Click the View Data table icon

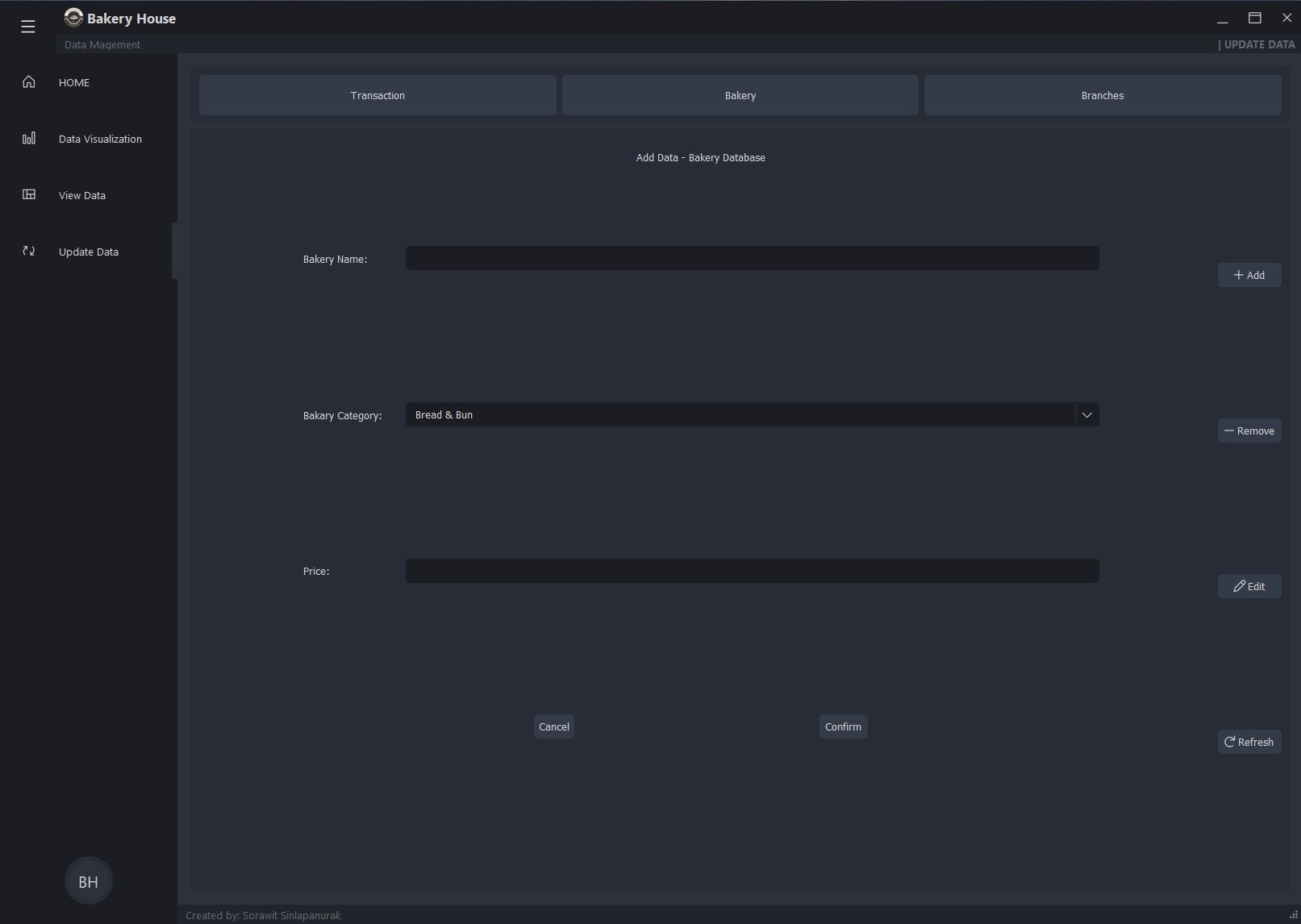28,194
